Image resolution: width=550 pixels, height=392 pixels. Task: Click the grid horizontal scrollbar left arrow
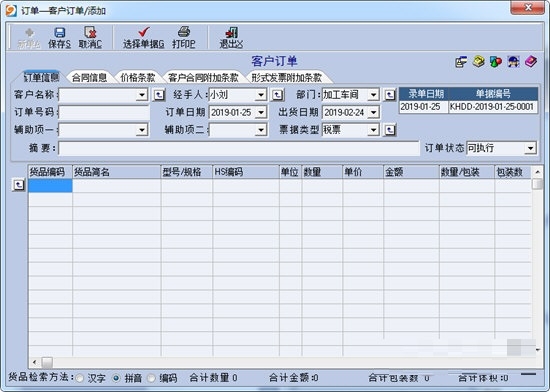[x=34, y=362]
